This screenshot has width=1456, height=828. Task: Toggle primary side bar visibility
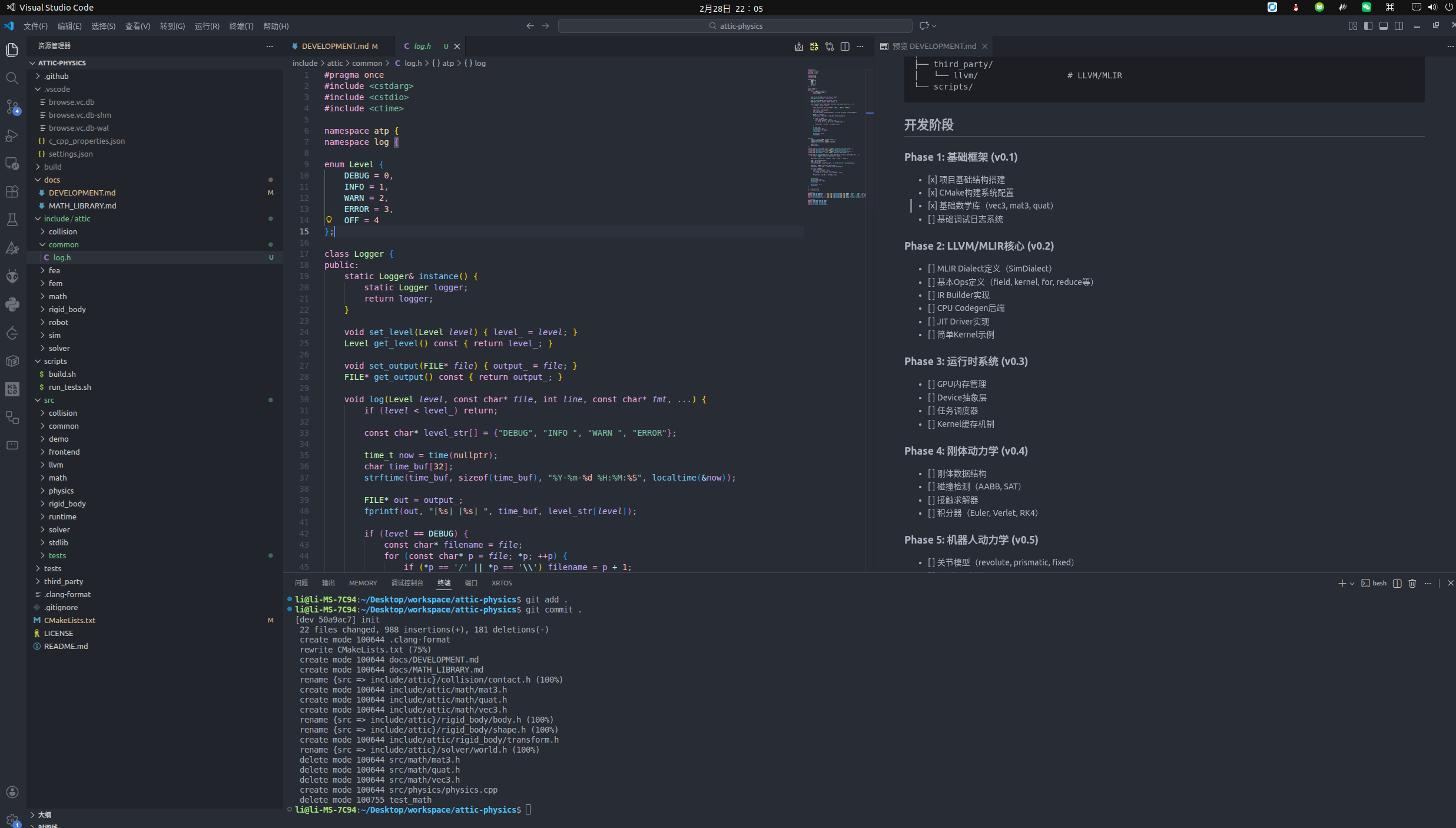pyautogui.click(x=1368, y=26)
